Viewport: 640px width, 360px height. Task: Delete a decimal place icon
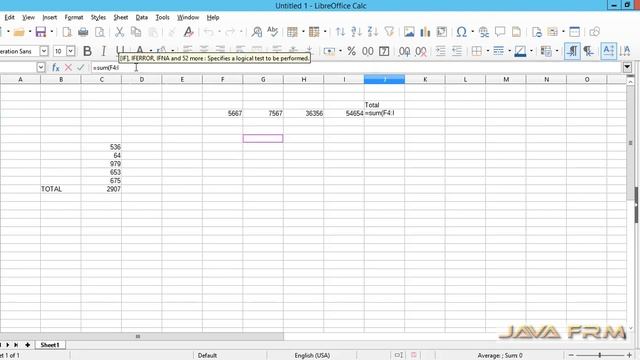point(421,51)
